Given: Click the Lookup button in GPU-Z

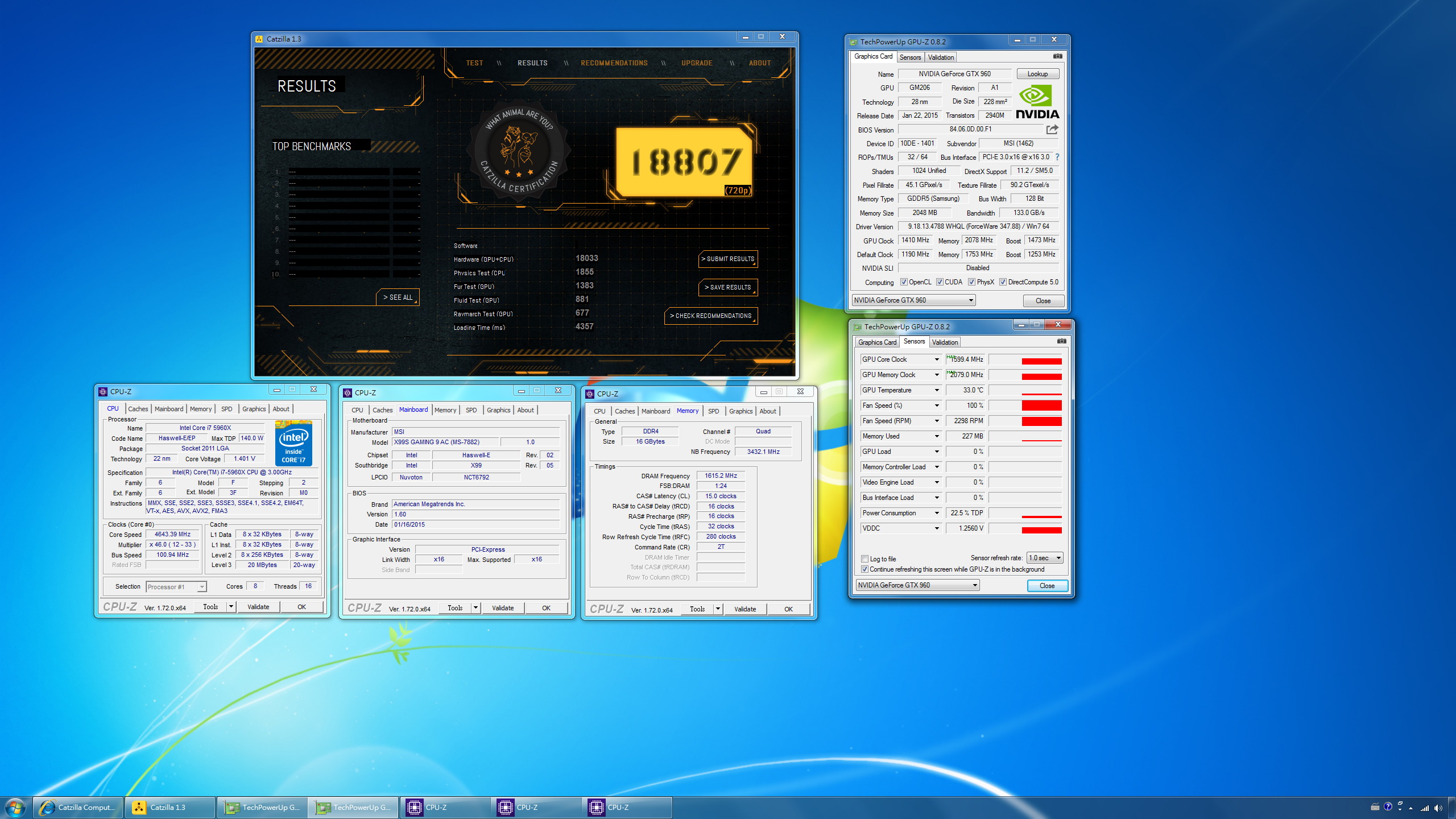Looking at the screenshot, I should (1037, 74).
